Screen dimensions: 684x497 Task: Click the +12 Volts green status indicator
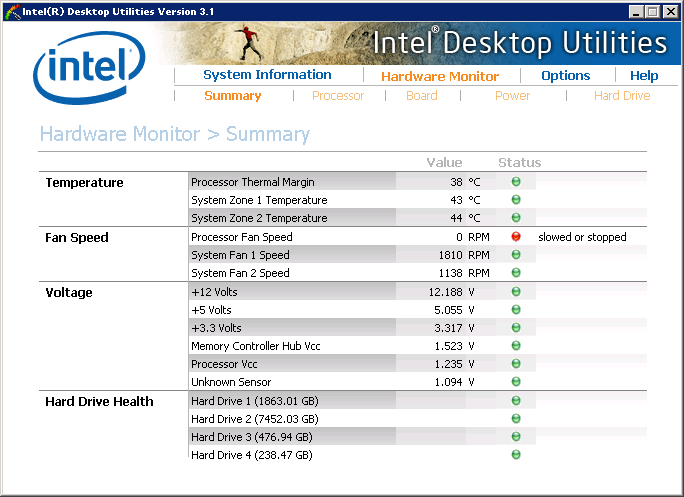click(516, 292)
